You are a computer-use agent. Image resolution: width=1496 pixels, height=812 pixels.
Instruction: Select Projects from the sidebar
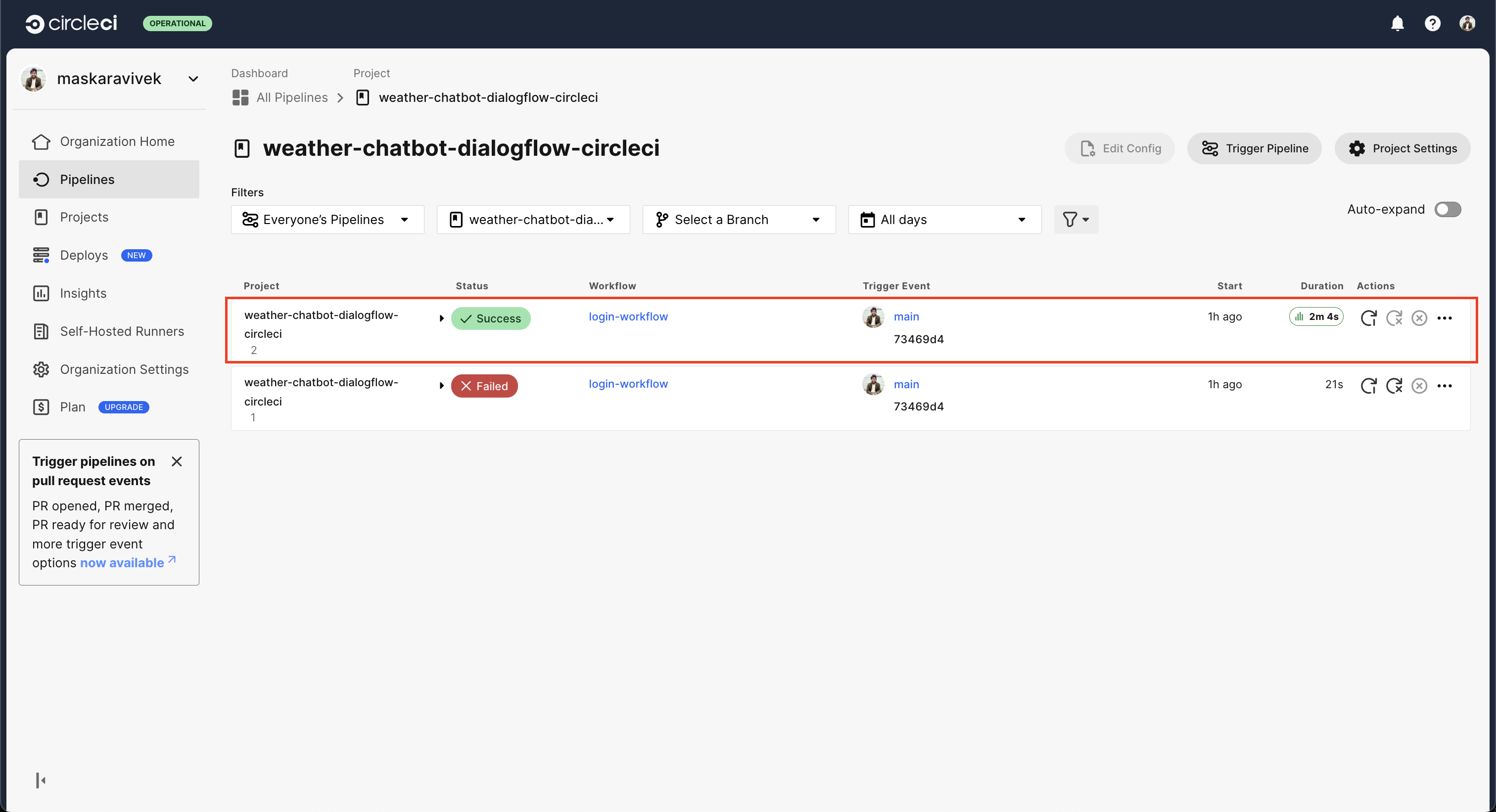[x=84, y=217]
